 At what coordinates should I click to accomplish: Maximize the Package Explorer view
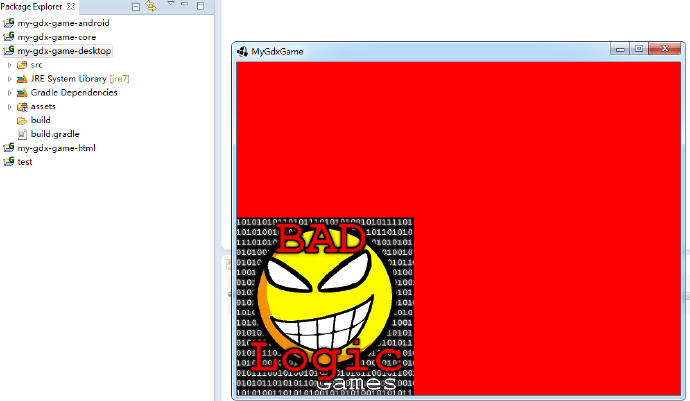tap(200, 6)
